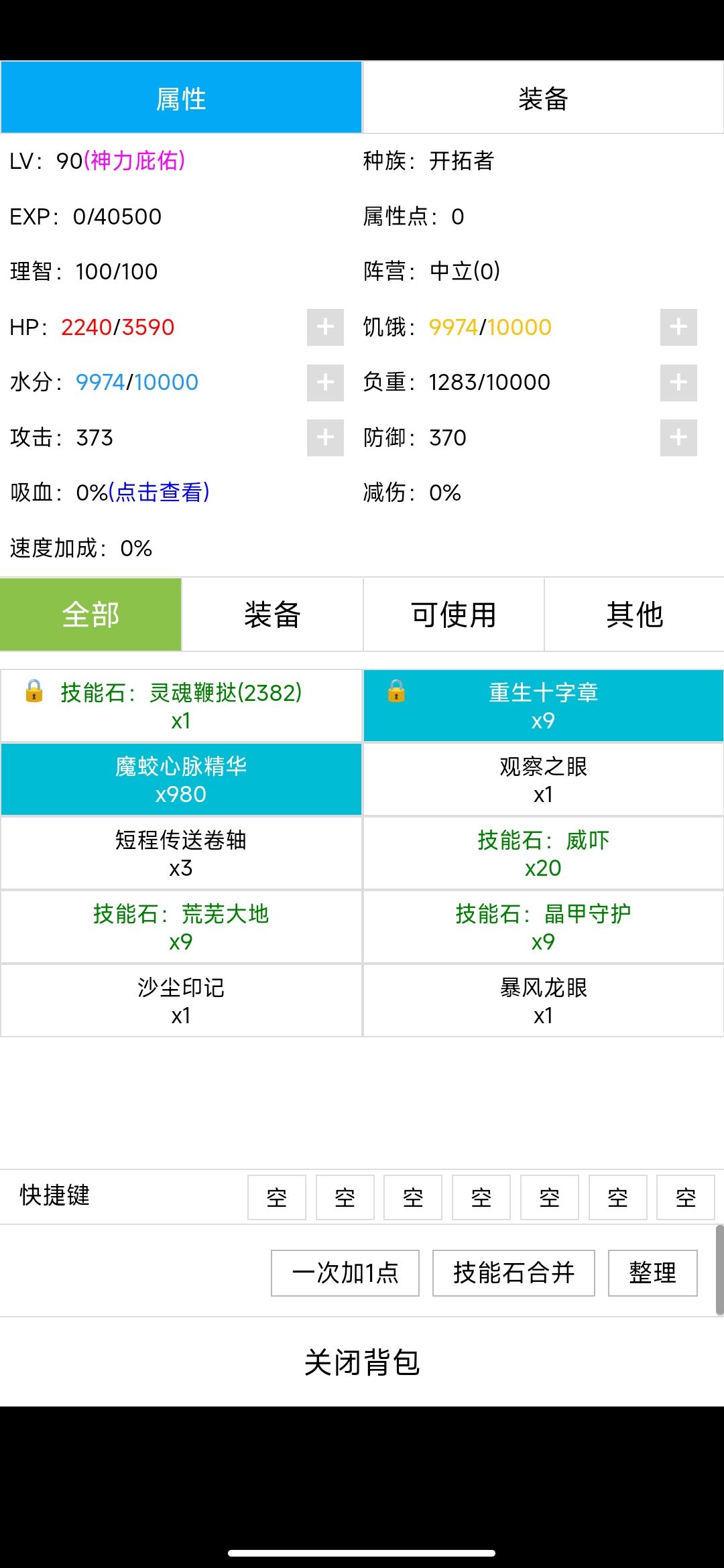Tap the plus icon beside 饥饿 hunger
The image size is (724, 1568).
(678, 327)
